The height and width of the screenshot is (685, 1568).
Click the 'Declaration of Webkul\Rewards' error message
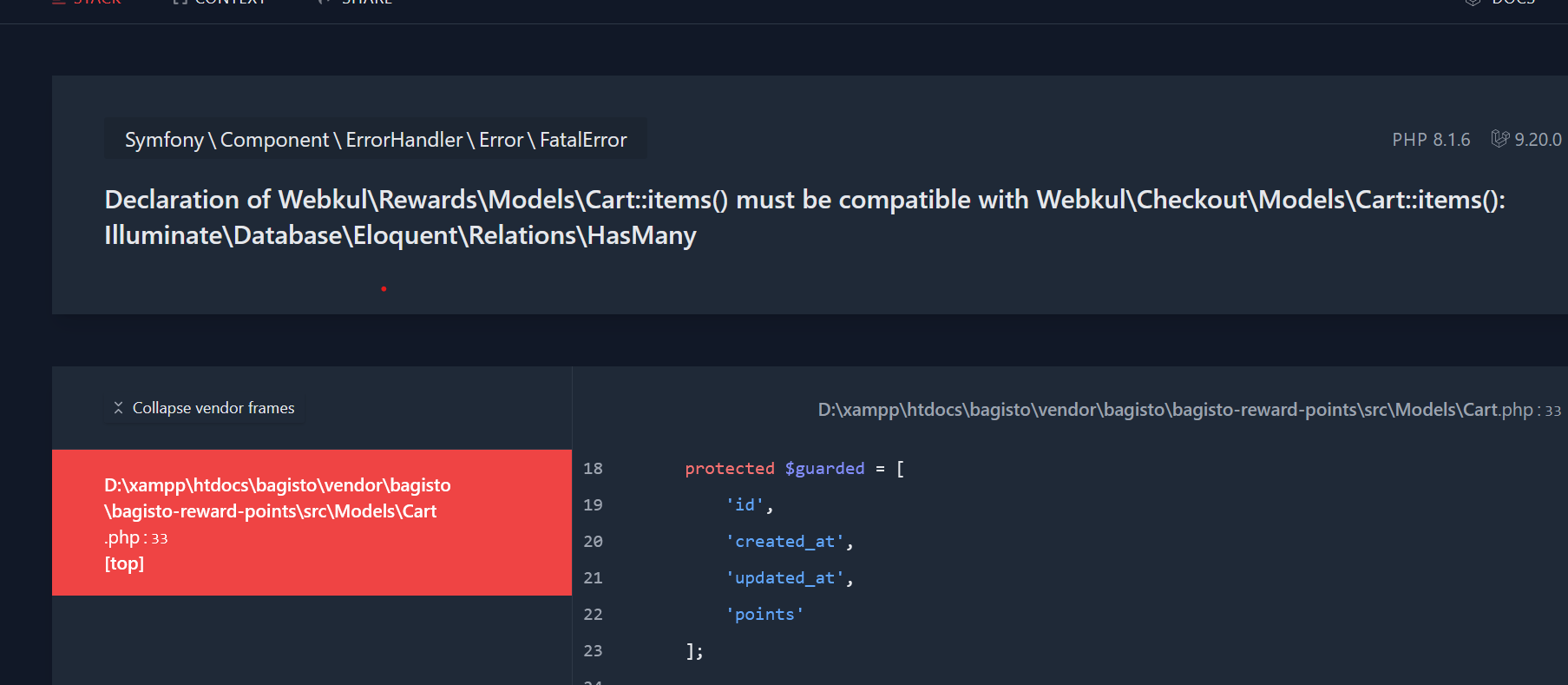[804, 217]
